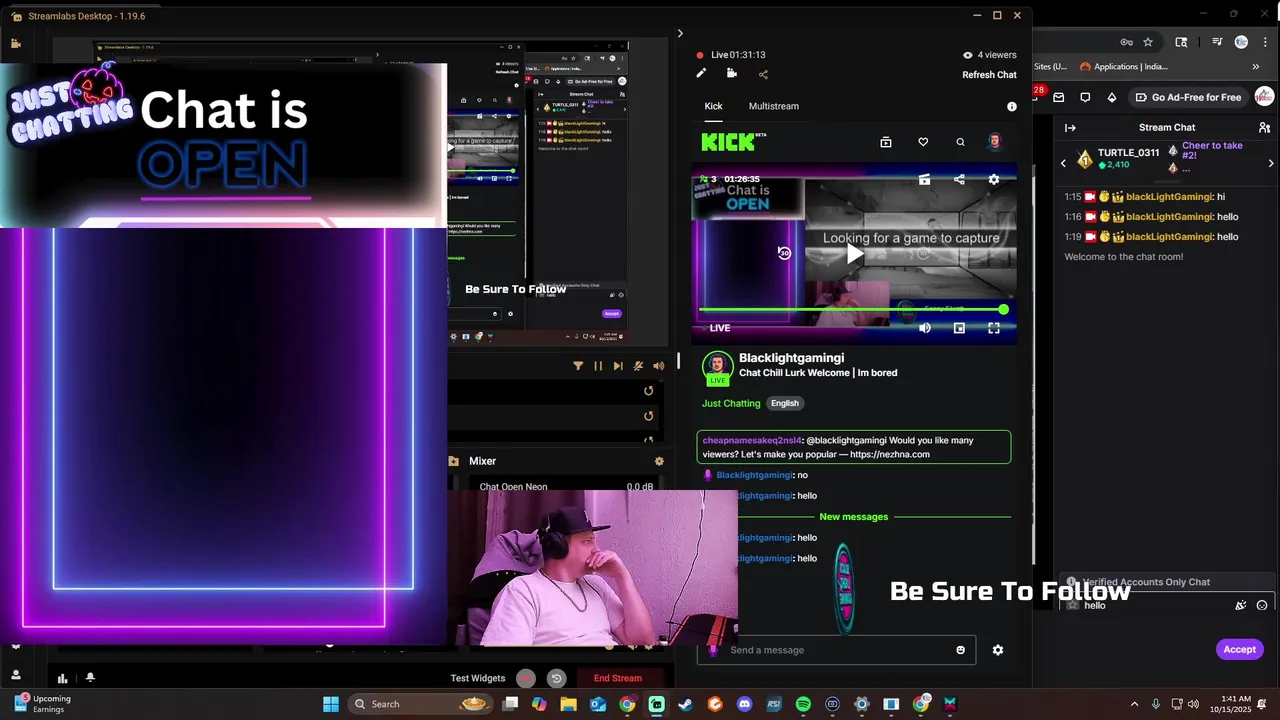Image resolution: width=1280 pixels, height=720 pixels.
Task: Select the Kick chat tab
Action: click(713, 106)
